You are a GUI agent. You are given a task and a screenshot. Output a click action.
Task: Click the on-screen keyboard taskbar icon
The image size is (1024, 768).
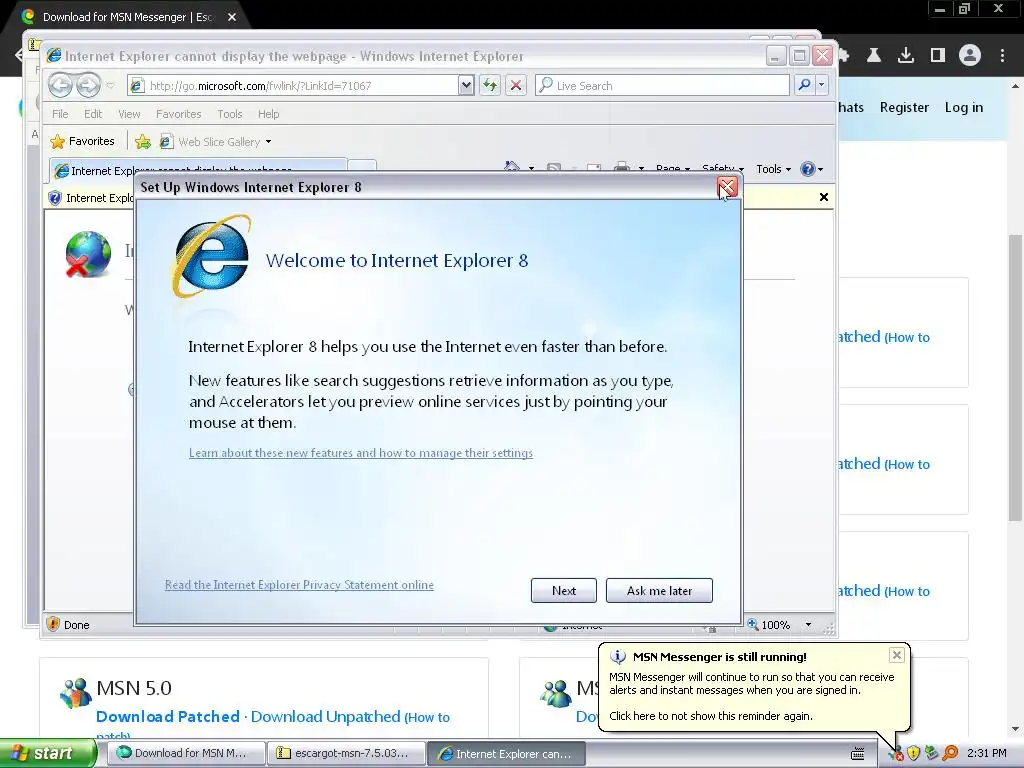click(857, 754)
